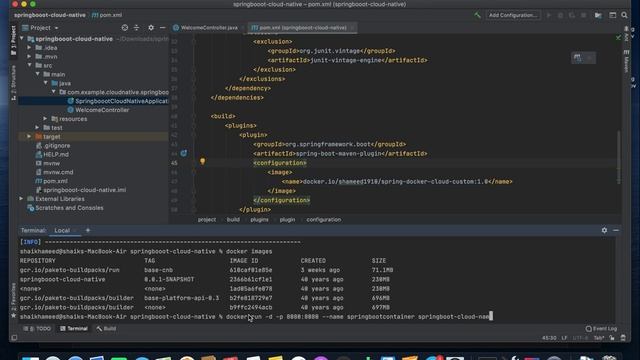The width and height of the screenshot is (640, 360).
Task: Click the Run play icon in toolbar
Action: click(x=549, y=15)
